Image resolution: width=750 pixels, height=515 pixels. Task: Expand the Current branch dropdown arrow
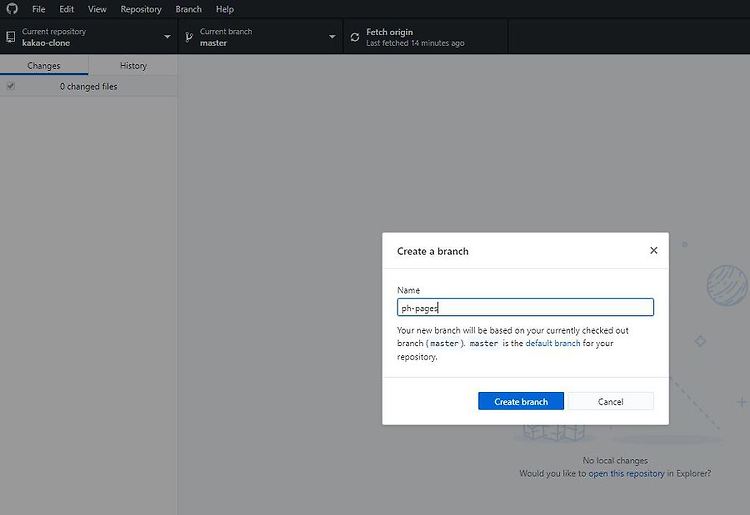(x=332, y=37)
